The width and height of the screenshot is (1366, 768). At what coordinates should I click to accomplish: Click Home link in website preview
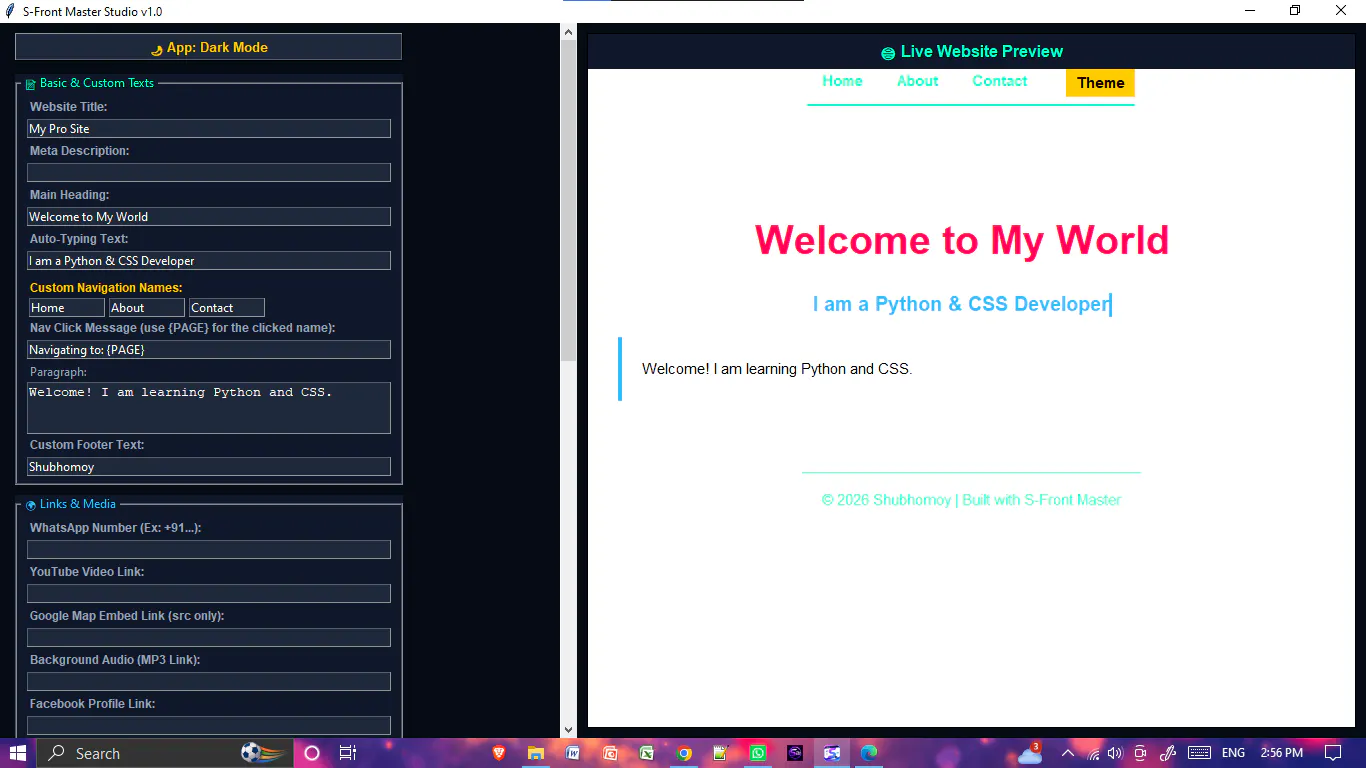coord(842,81)
